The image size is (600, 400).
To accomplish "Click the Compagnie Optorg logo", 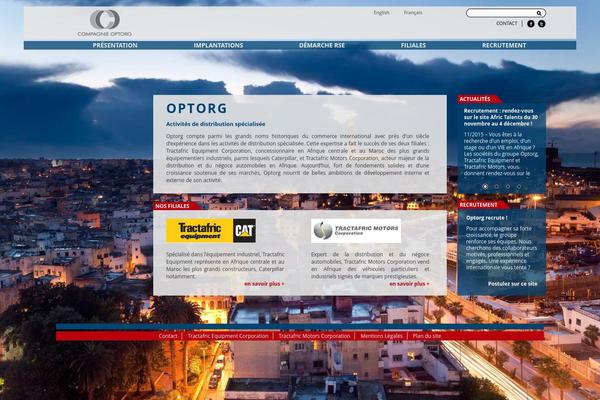I will (x=104, y=23).
